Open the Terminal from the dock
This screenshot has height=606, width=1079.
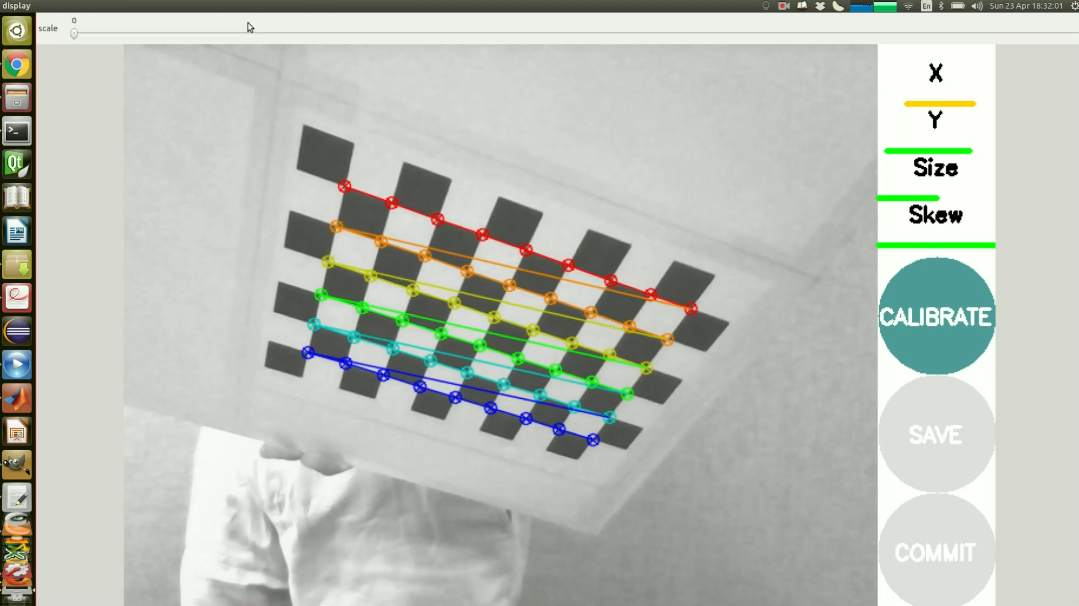tap(17, 131)
